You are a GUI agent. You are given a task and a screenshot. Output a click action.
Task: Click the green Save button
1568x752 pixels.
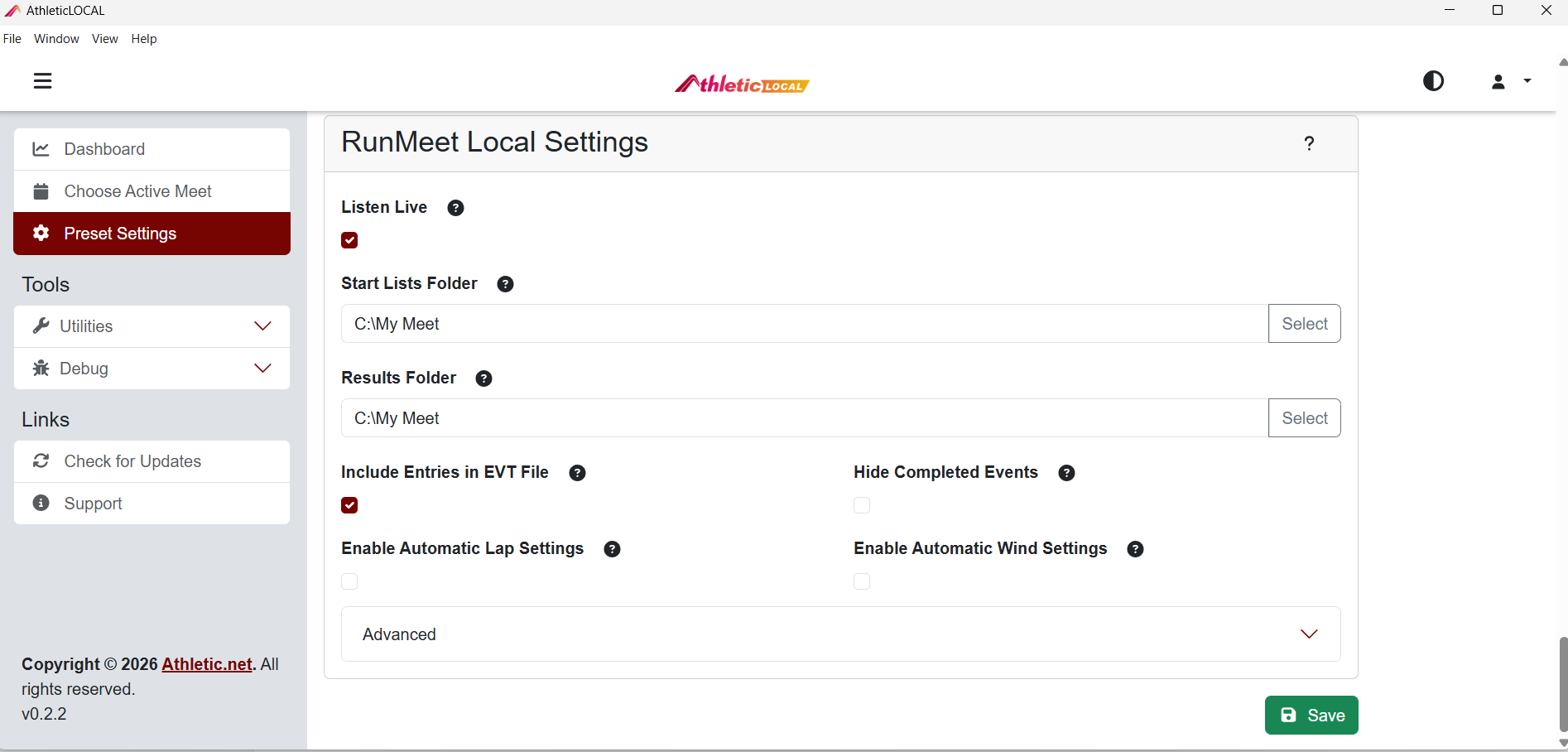(1311, 716)
